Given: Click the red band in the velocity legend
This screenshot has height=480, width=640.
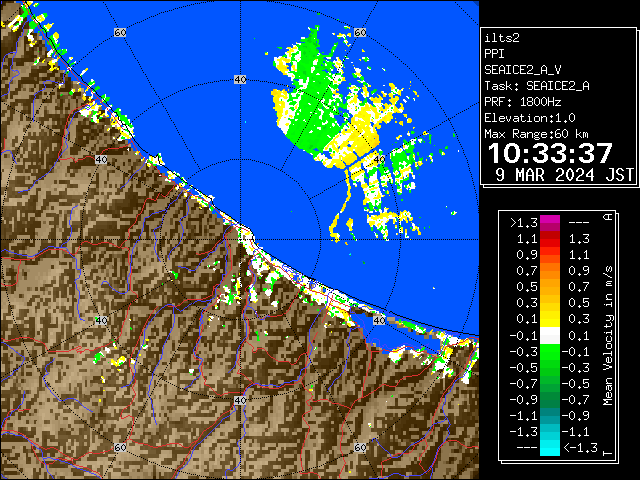Looking at the screenshot, I should (x=550, y=239).
